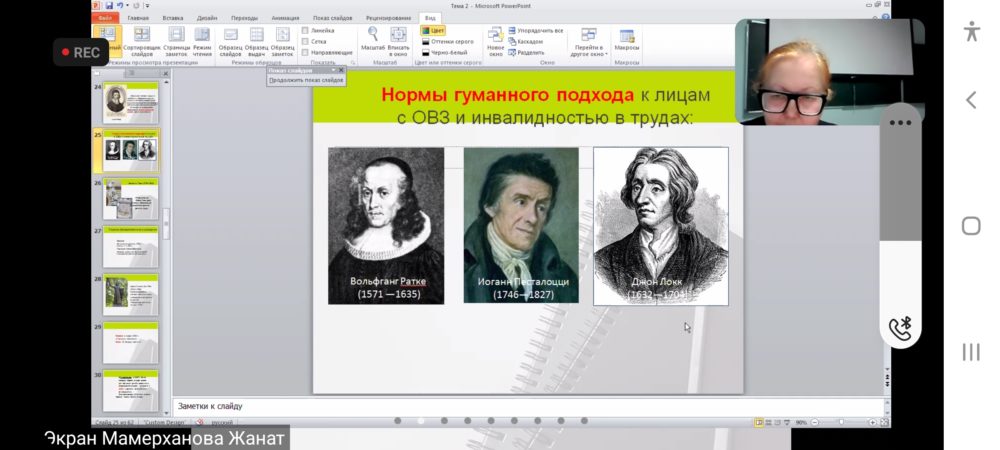Close the slide thumbnails pane
Screen dimensions: 1000x450
click(165, 74)
